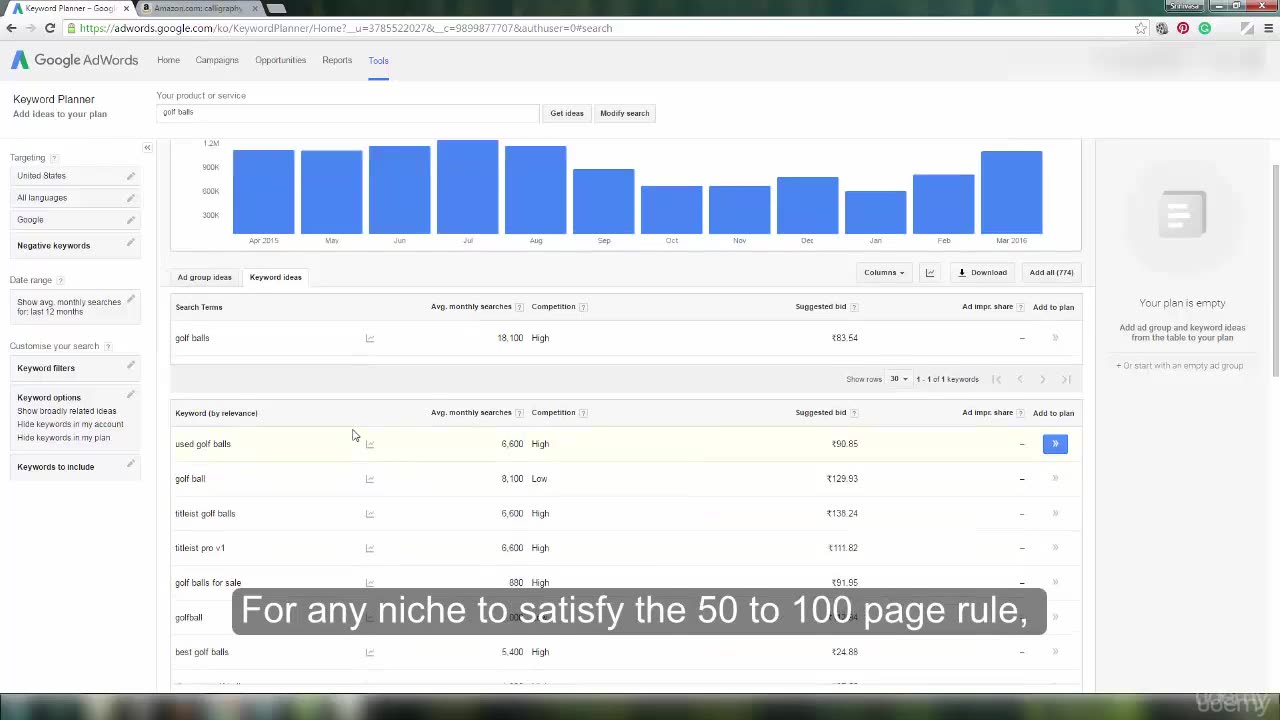Show trend chart for titleist pro v1

coord(370,548)
